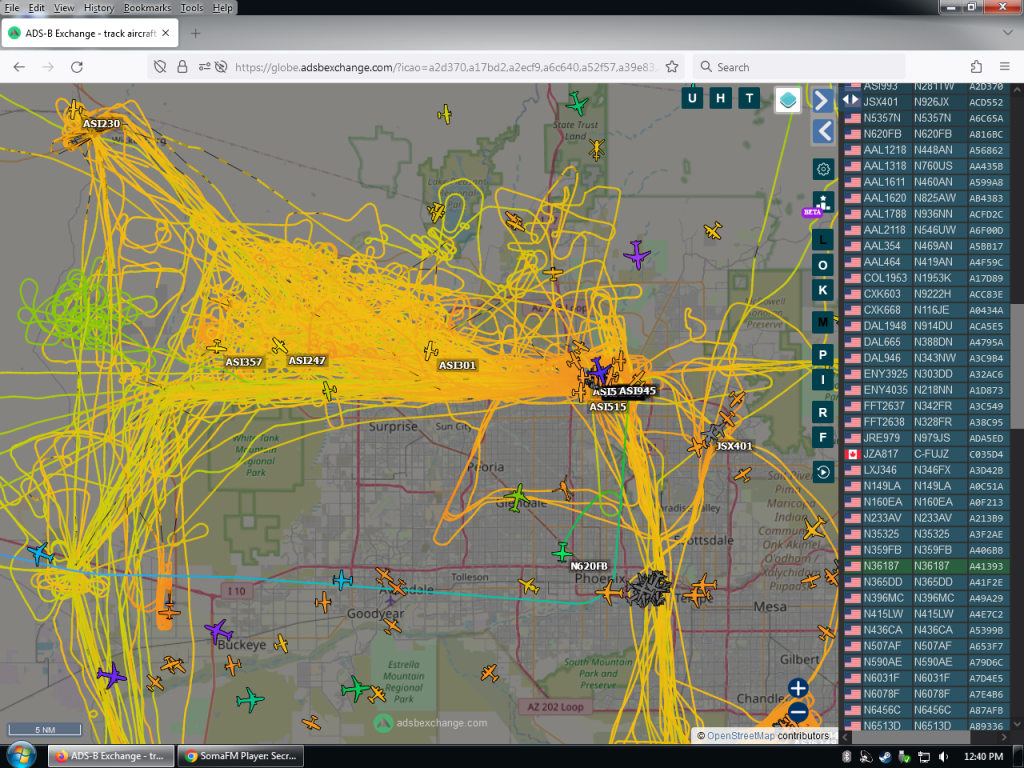Select purple jet north of Az 101 Loop
Image resolution: width=1024 pixels, height=768 pixels.
point(637,255)
